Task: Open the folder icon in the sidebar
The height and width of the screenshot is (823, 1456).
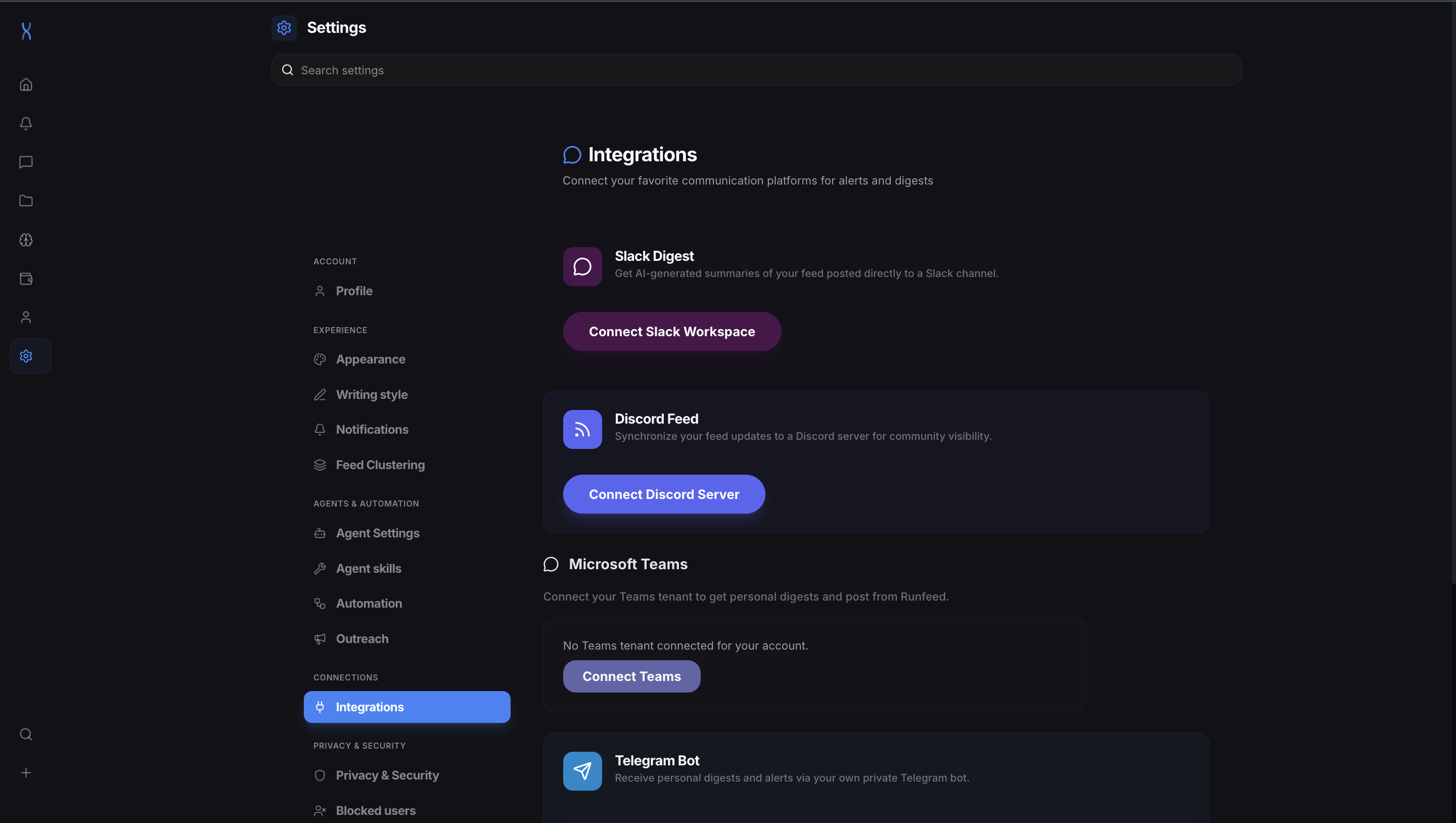Action: point(25,201)
